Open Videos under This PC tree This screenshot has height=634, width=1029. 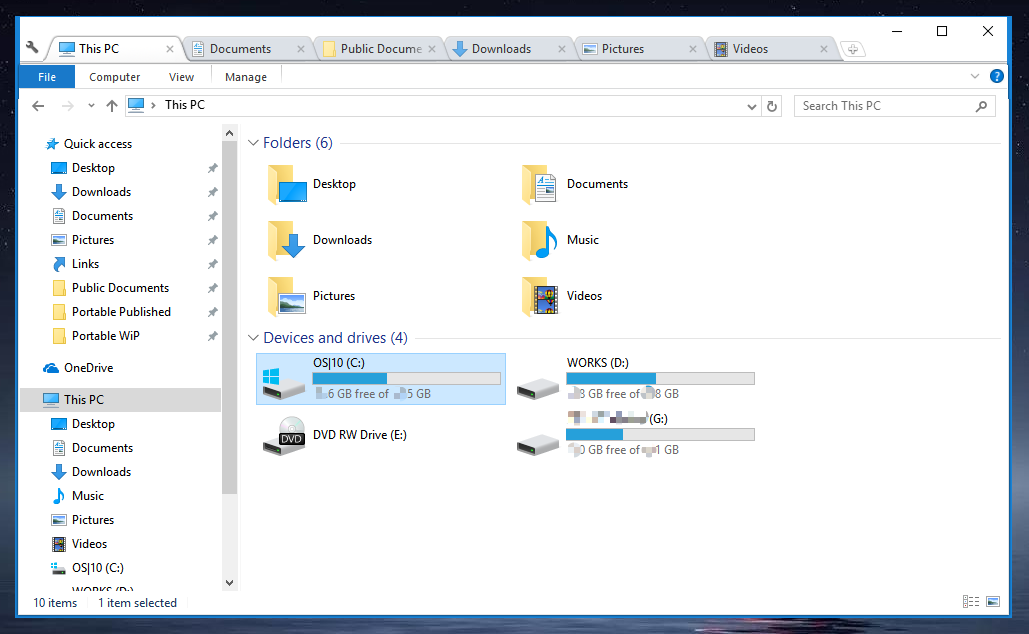[x=89, y=544]
